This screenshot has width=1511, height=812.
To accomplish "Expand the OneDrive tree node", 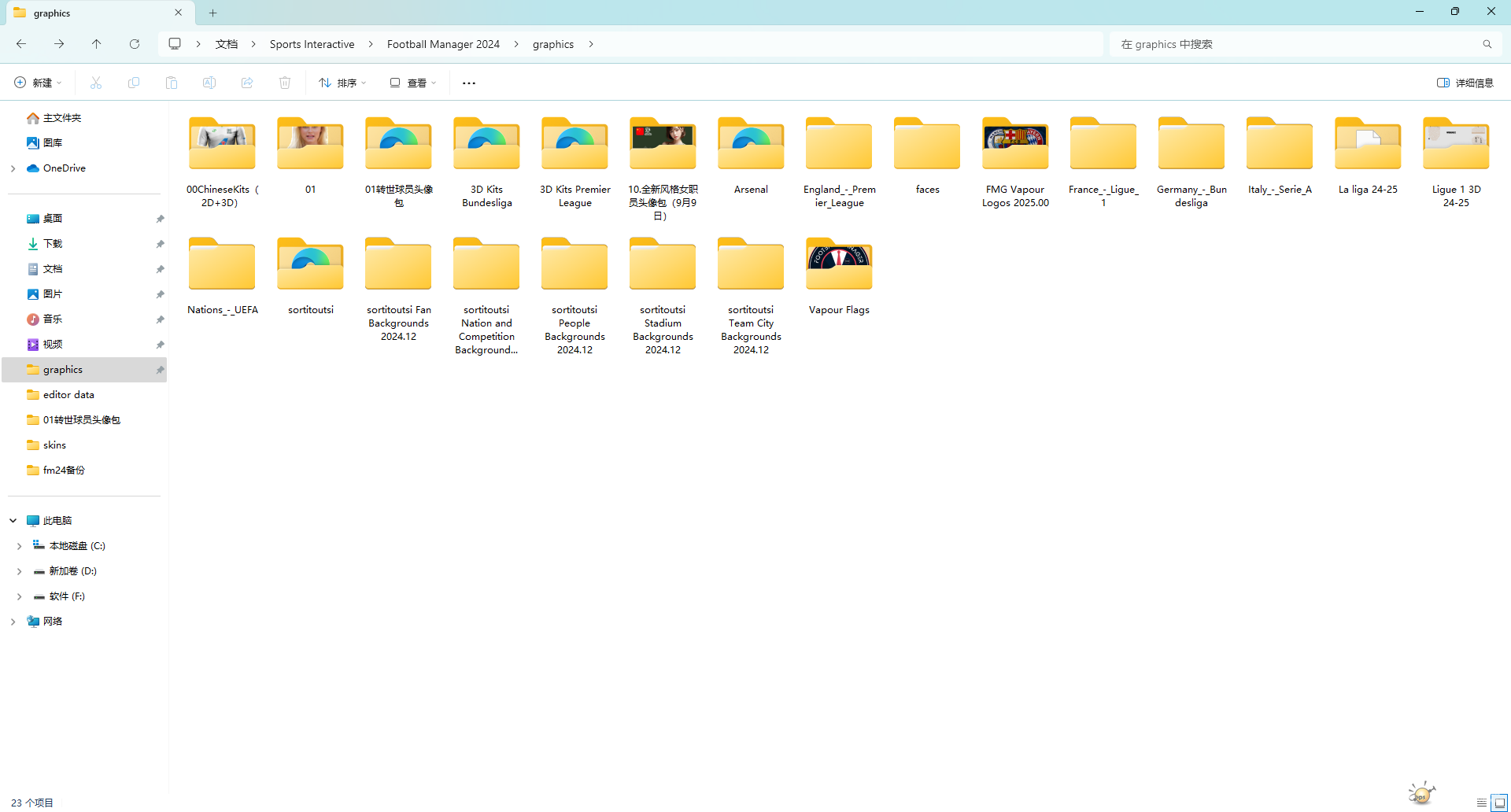I will tap(13, 168).
